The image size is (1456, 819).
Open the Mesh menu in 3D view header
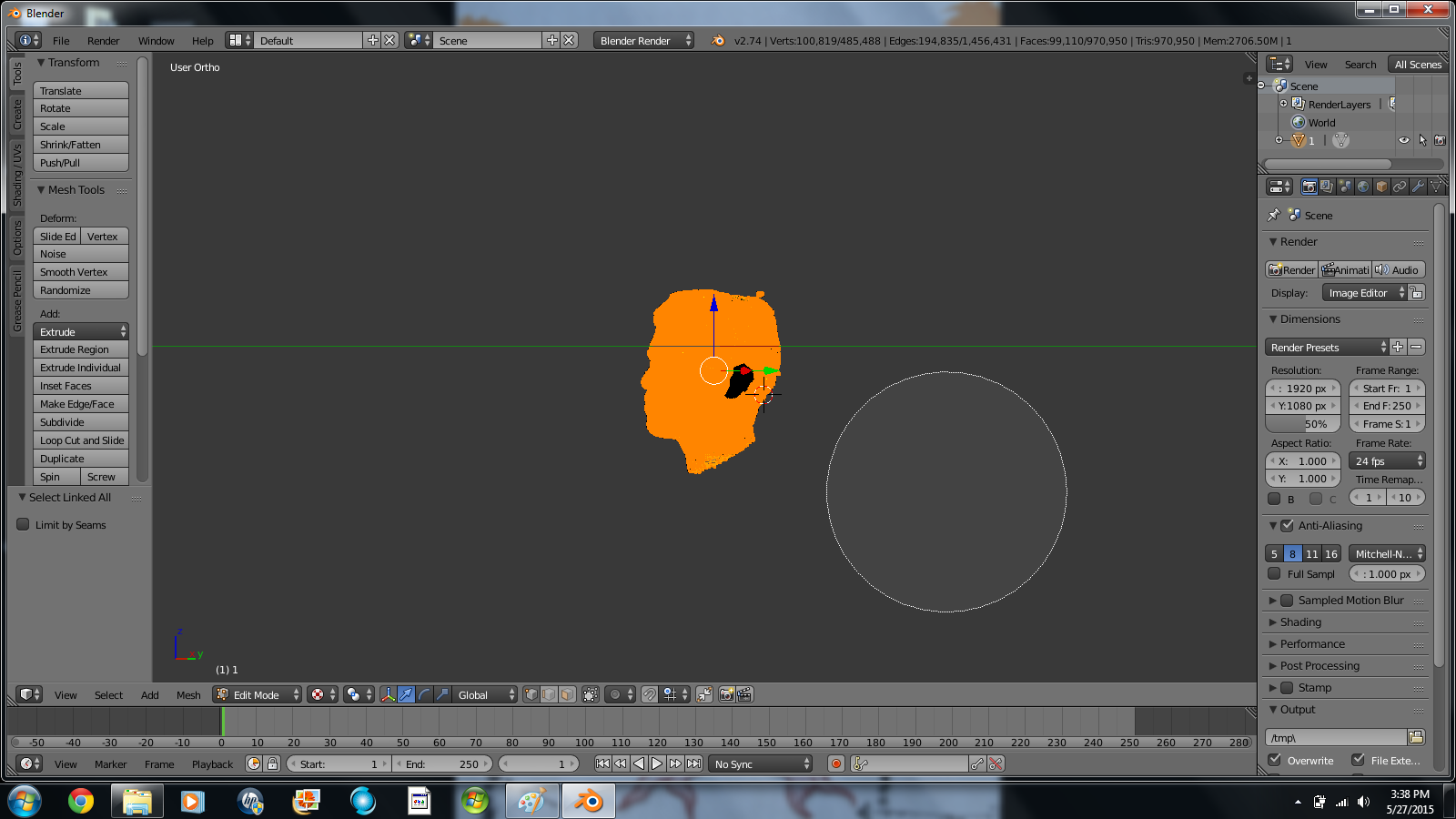(188, 694)
